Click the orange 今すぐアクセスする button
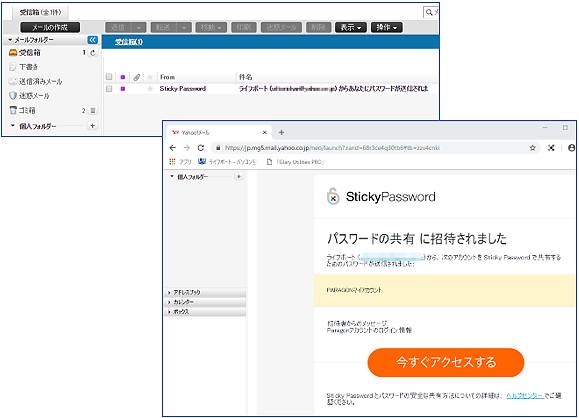Screen dimensions: 579x418 coord(446,363)
